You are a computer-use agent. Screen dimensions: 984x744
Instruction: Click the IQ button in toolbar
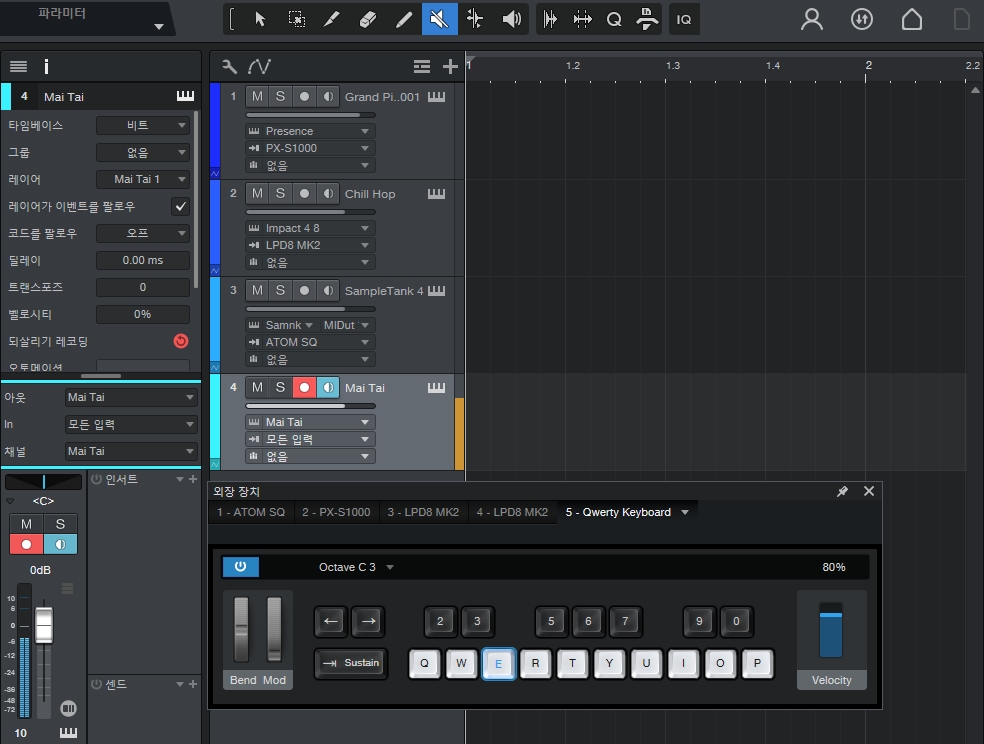click(x=684, y=19)
